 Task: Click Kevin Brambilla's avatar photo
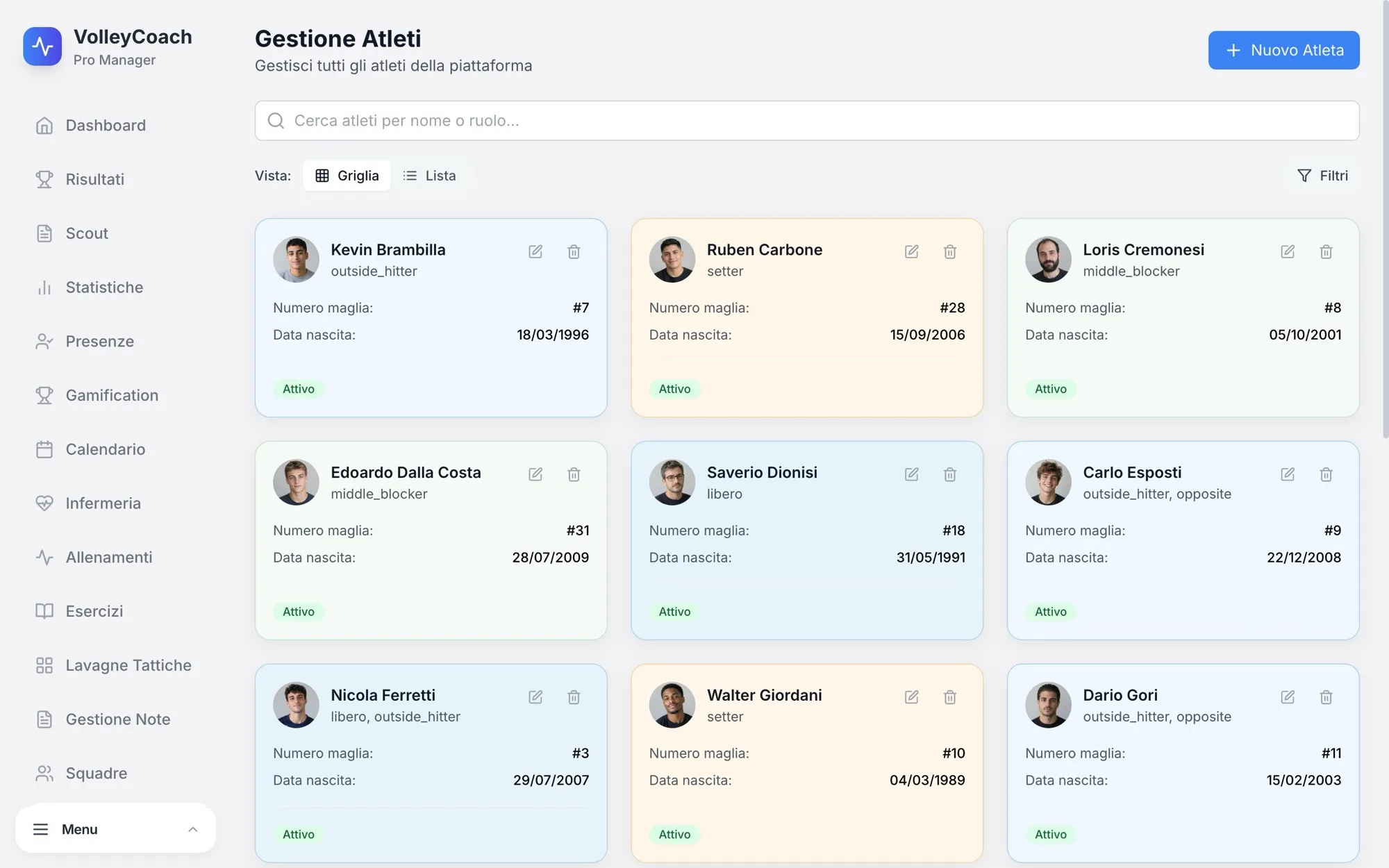pyautogui.click(x=296, y=260)
